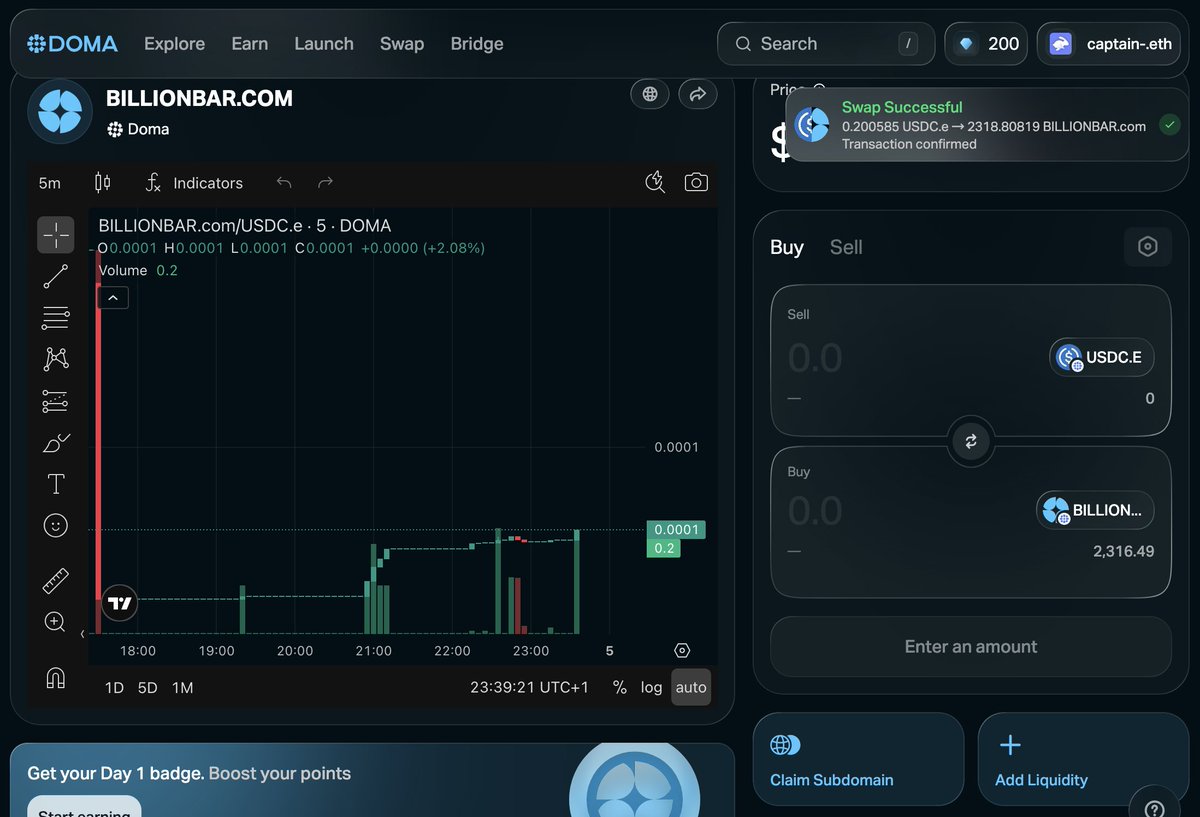Click the 200 points diamond badge

pos(986,44)
